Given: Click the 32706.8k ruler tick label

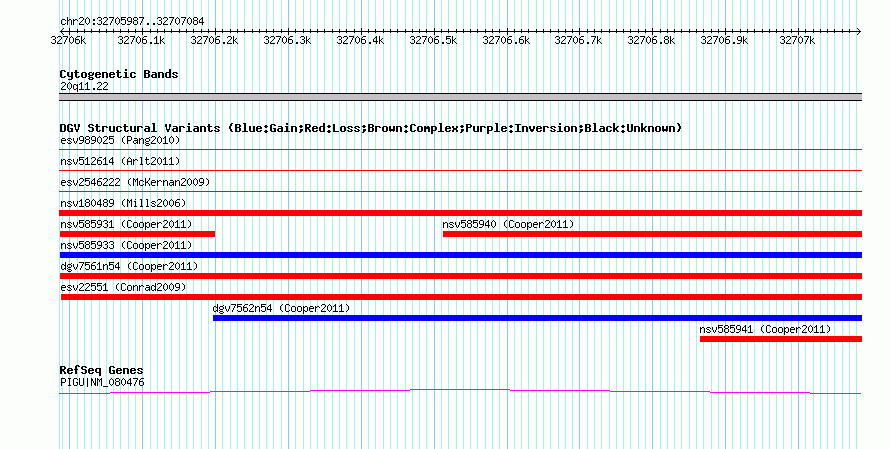Looking at the screenshot, I should pyautogui.click(x=651, y=40).
